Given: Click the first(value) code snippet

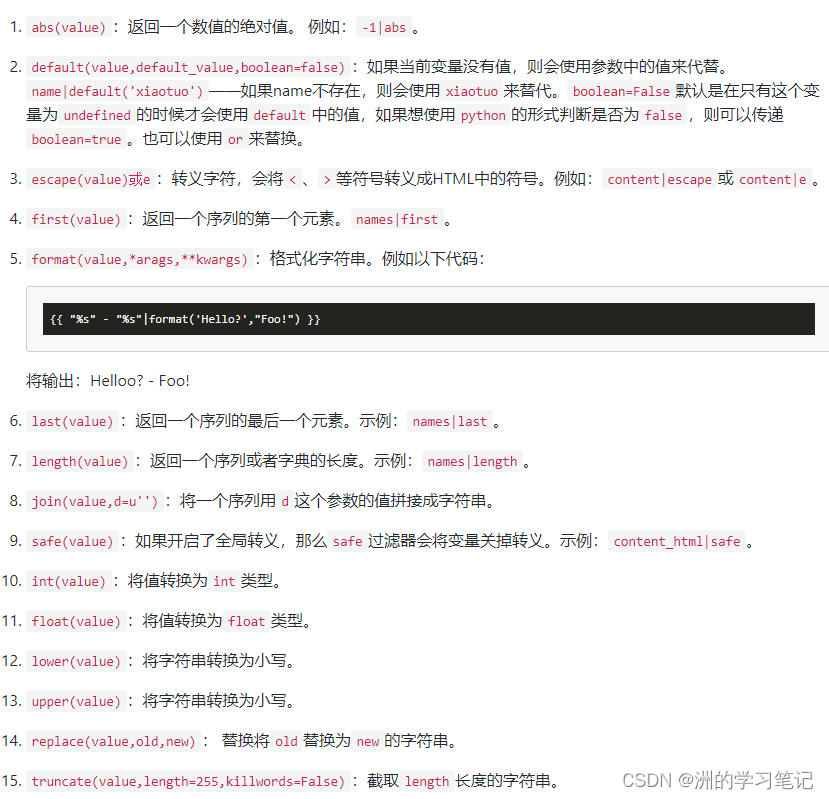Looking at the screenshot, I should (x=76, y=219).
